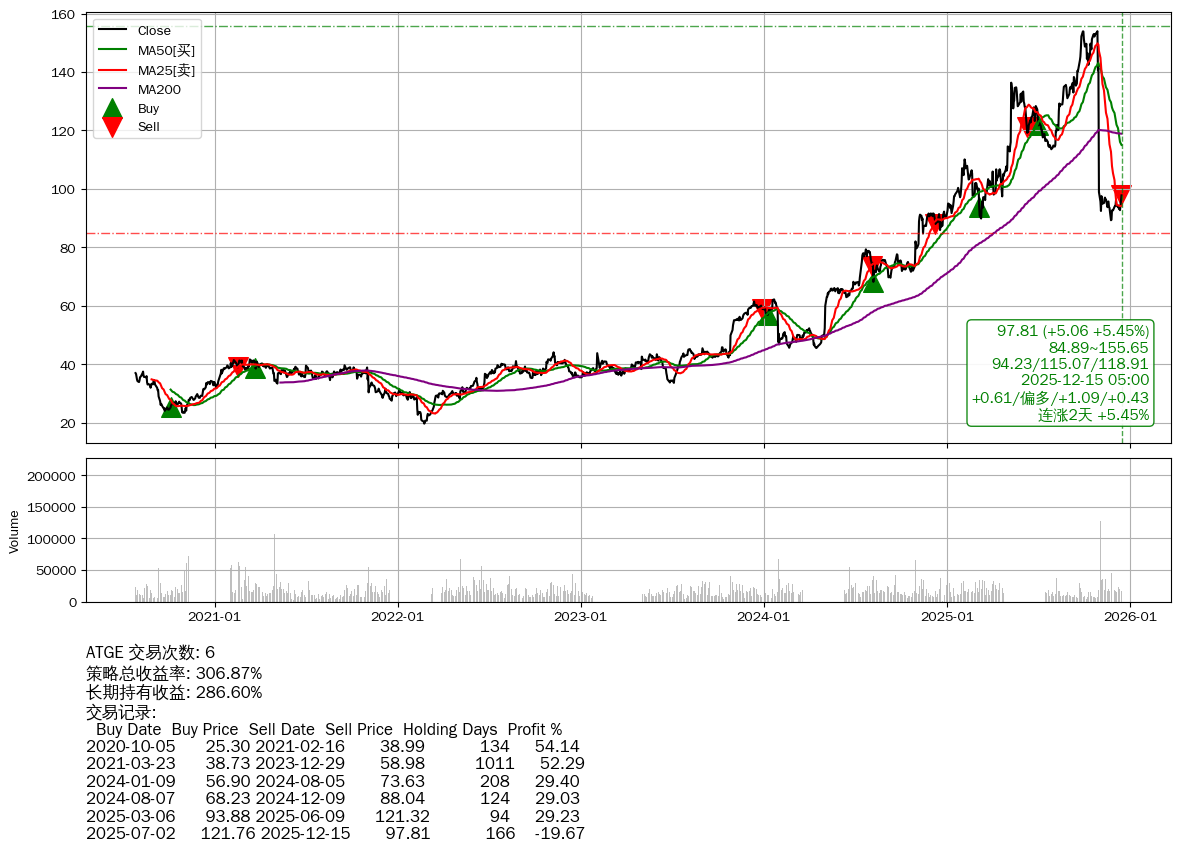Viewport: 1181px width, 851px height.
Task: Click the 2024-01 date label on the x-axis
Action: pos(764,617)
